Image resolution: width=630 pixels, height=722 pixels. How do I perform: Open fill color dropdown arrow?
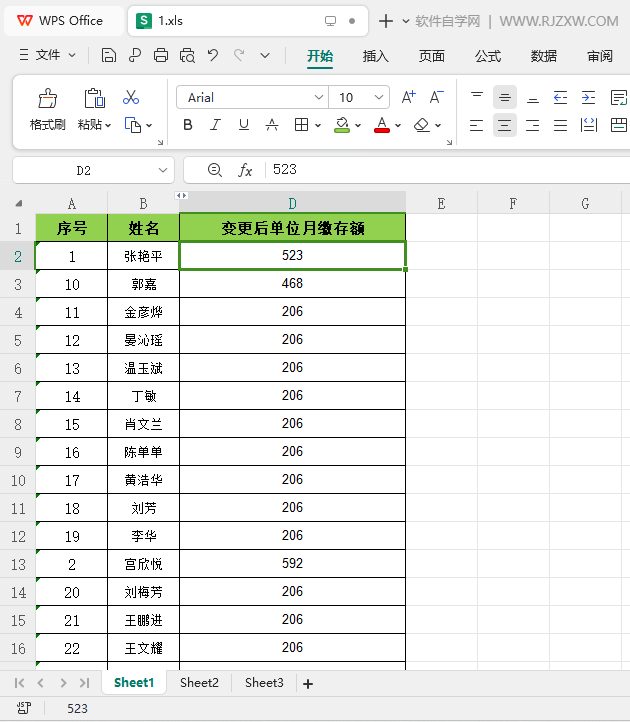358,125
